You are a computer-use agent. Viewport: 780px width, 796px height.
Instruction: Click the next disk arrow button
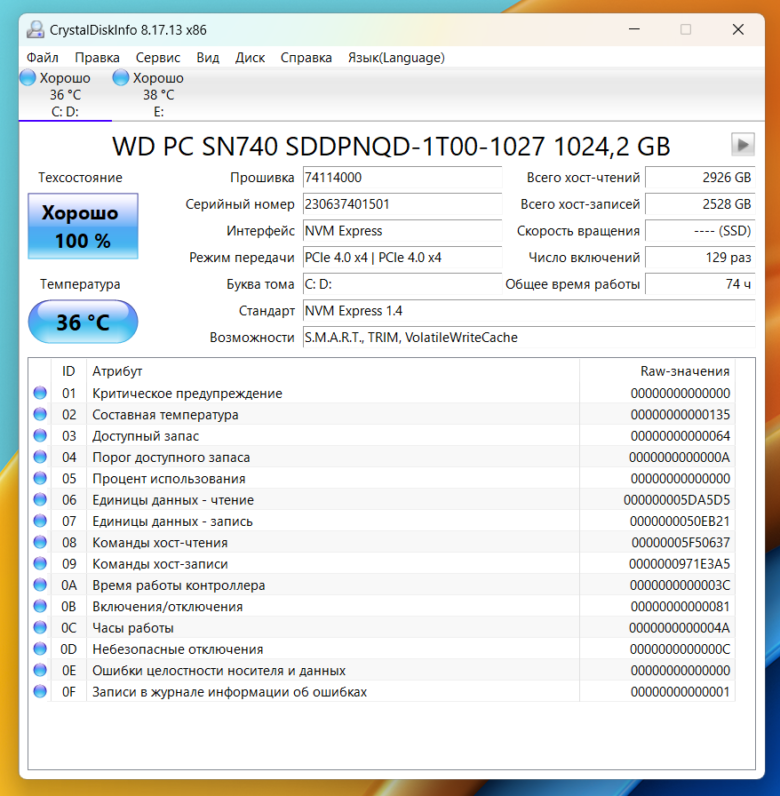742,145
